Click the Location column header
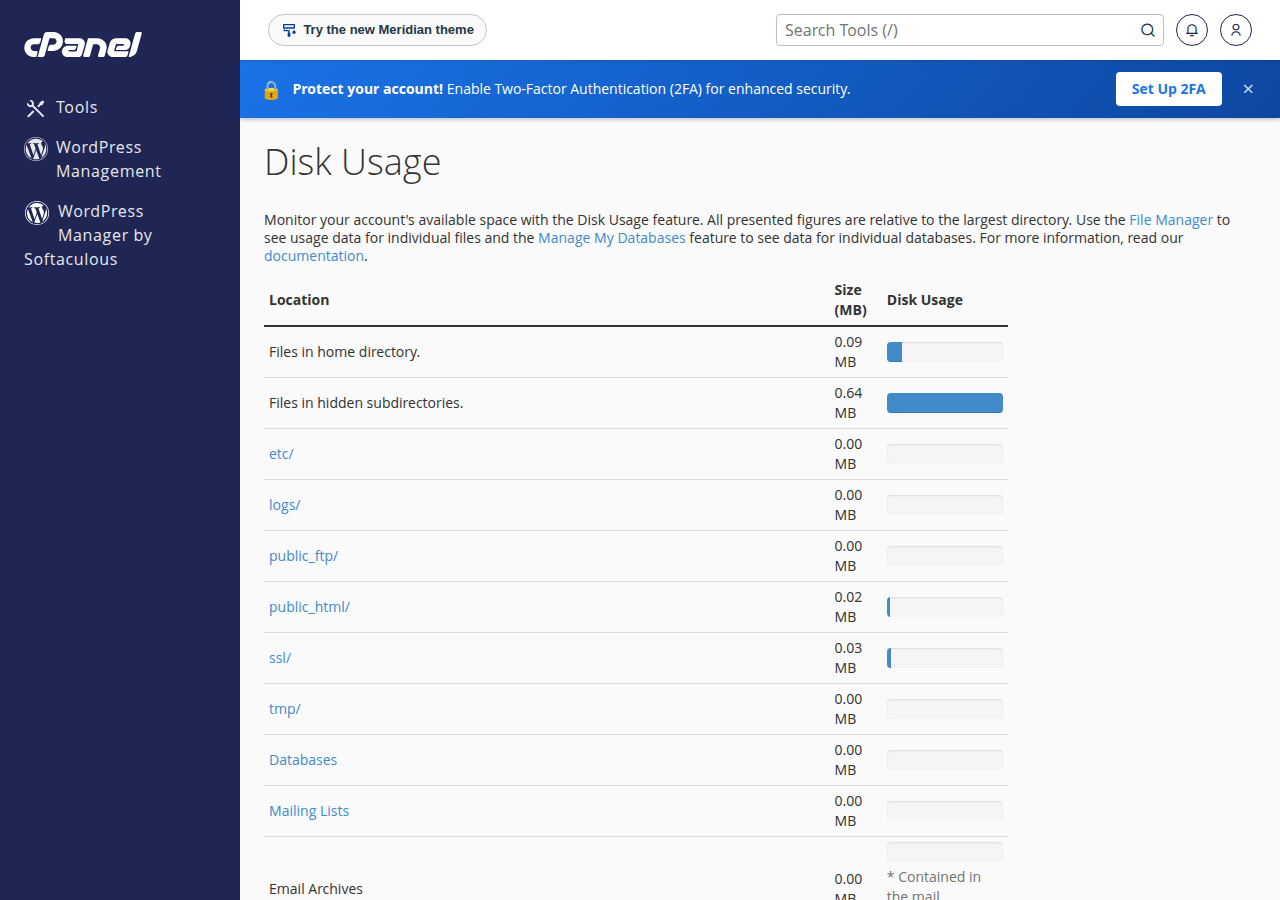1280x900 pixels. pyautogui.click(x=299, y=300)
